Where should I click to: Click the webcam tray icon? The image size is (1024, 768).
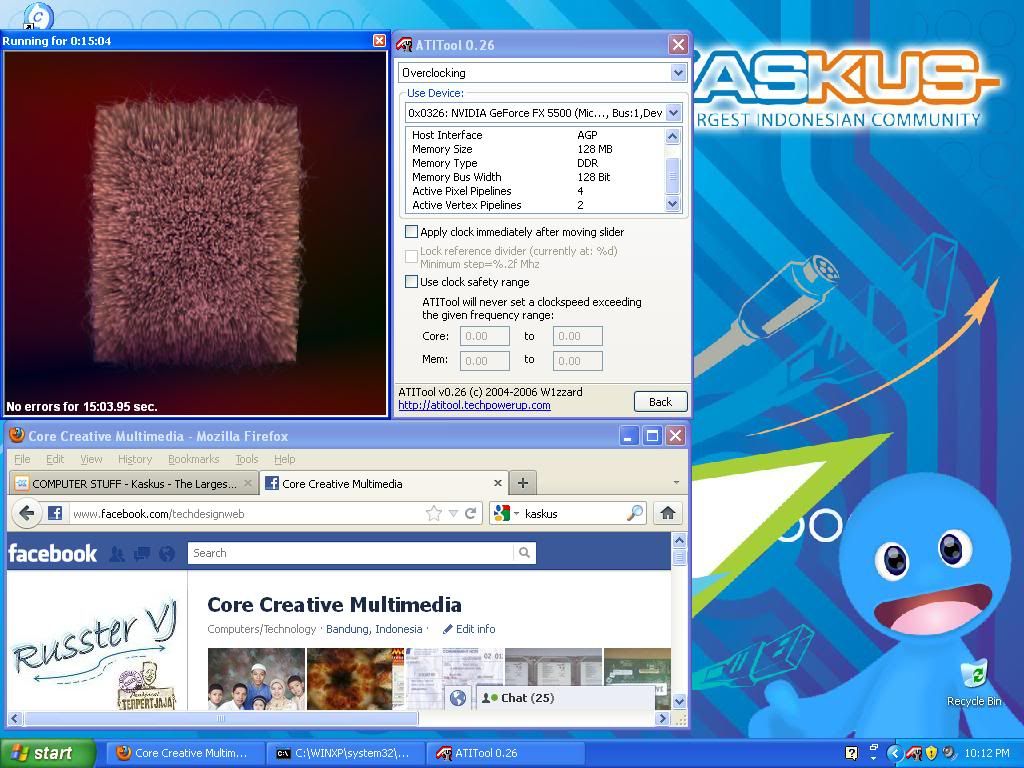pos(949,753)
